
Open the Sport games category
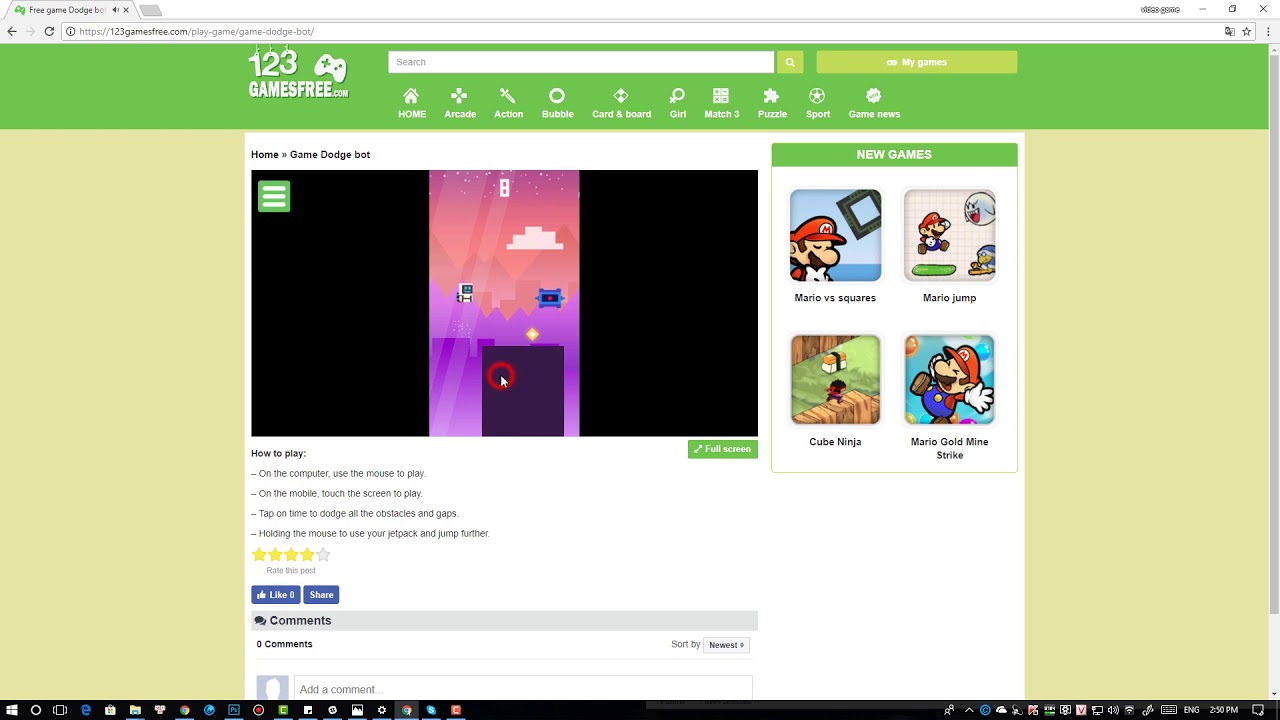click(818, 103)
